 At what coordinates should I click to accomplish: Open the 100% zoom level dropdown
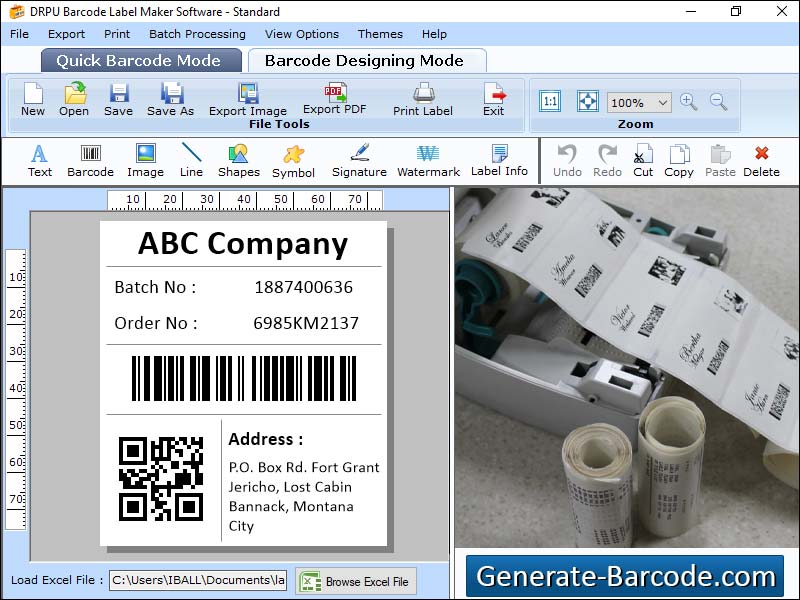(x=639, y=102)
